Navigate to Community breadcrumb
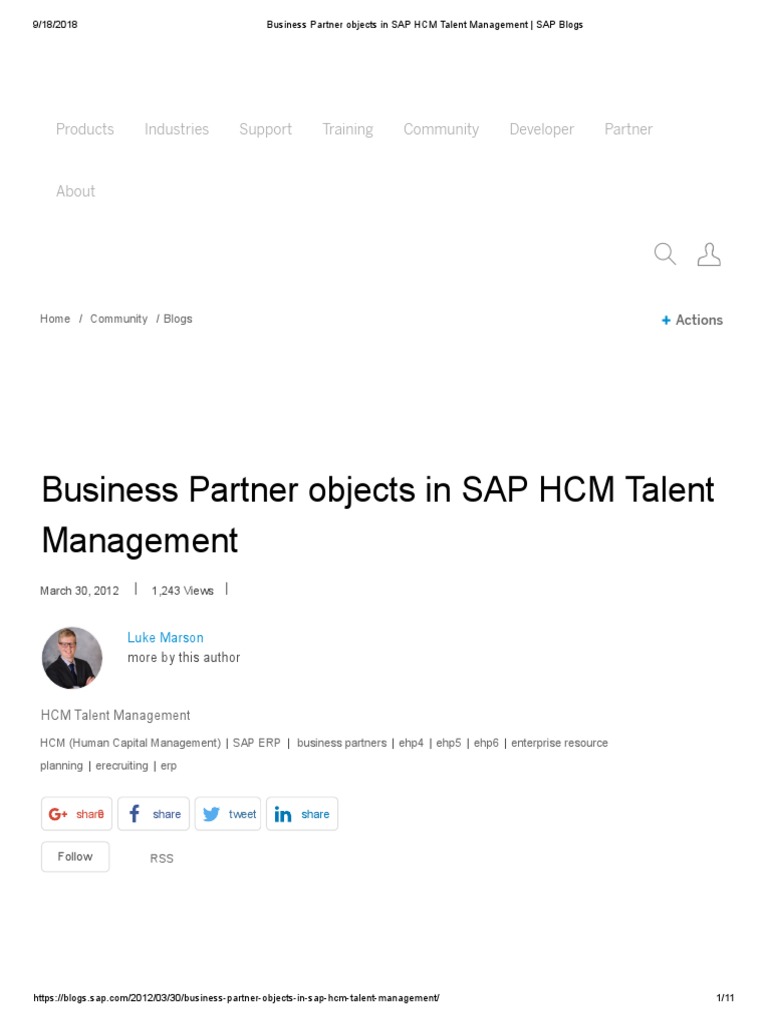Screen dimensions: 768x1024 [119, 319]
